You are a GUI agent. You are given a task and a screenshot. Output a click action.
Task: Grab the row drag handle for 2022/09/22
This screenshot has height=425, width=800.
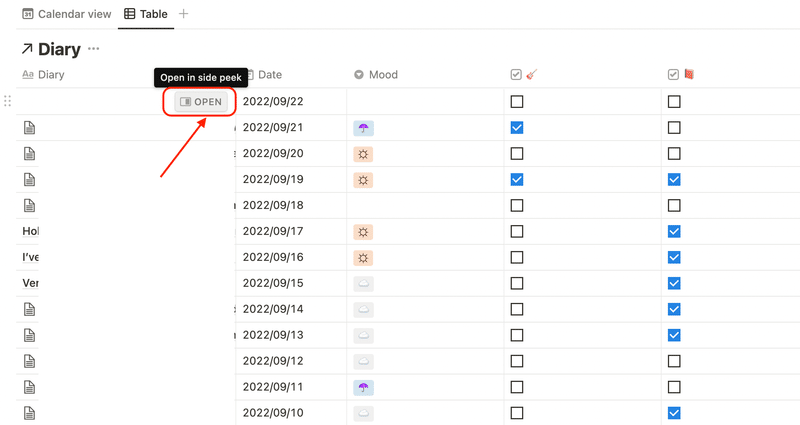click(x=7, y=101)
